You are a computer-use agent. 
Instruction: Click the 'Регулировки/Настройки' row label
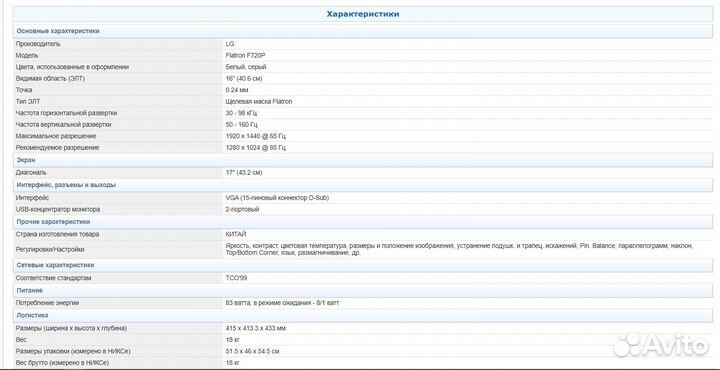(50, 250)
